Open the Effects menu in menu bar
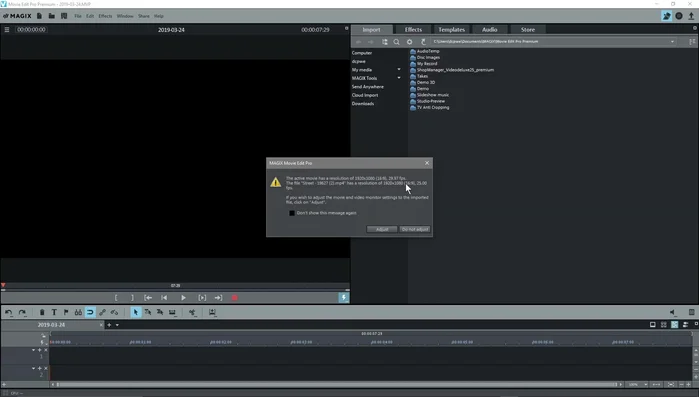Image resolution: width=699 pixels, height=397 pixels. pyautogui.click(x=105, y=16)
